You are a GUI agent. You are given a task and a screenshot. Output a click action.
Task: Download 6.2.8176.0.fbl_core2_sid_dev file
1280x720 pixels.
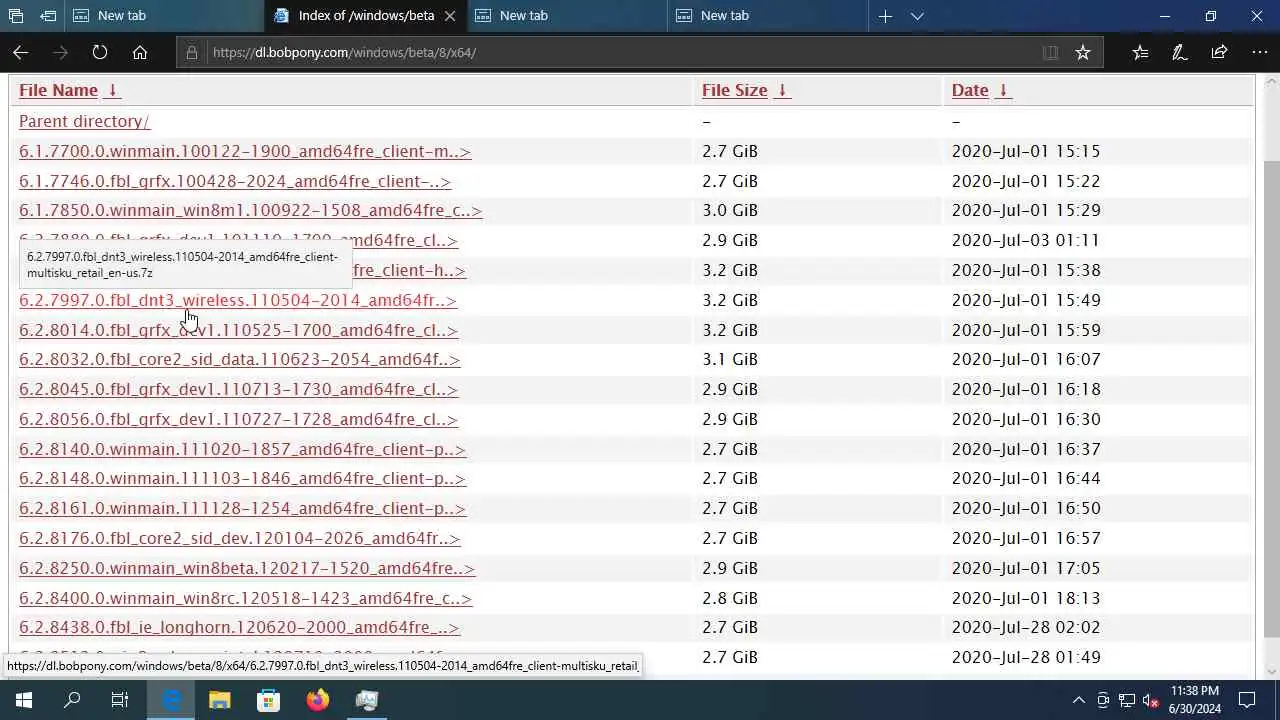coord(239,538)
